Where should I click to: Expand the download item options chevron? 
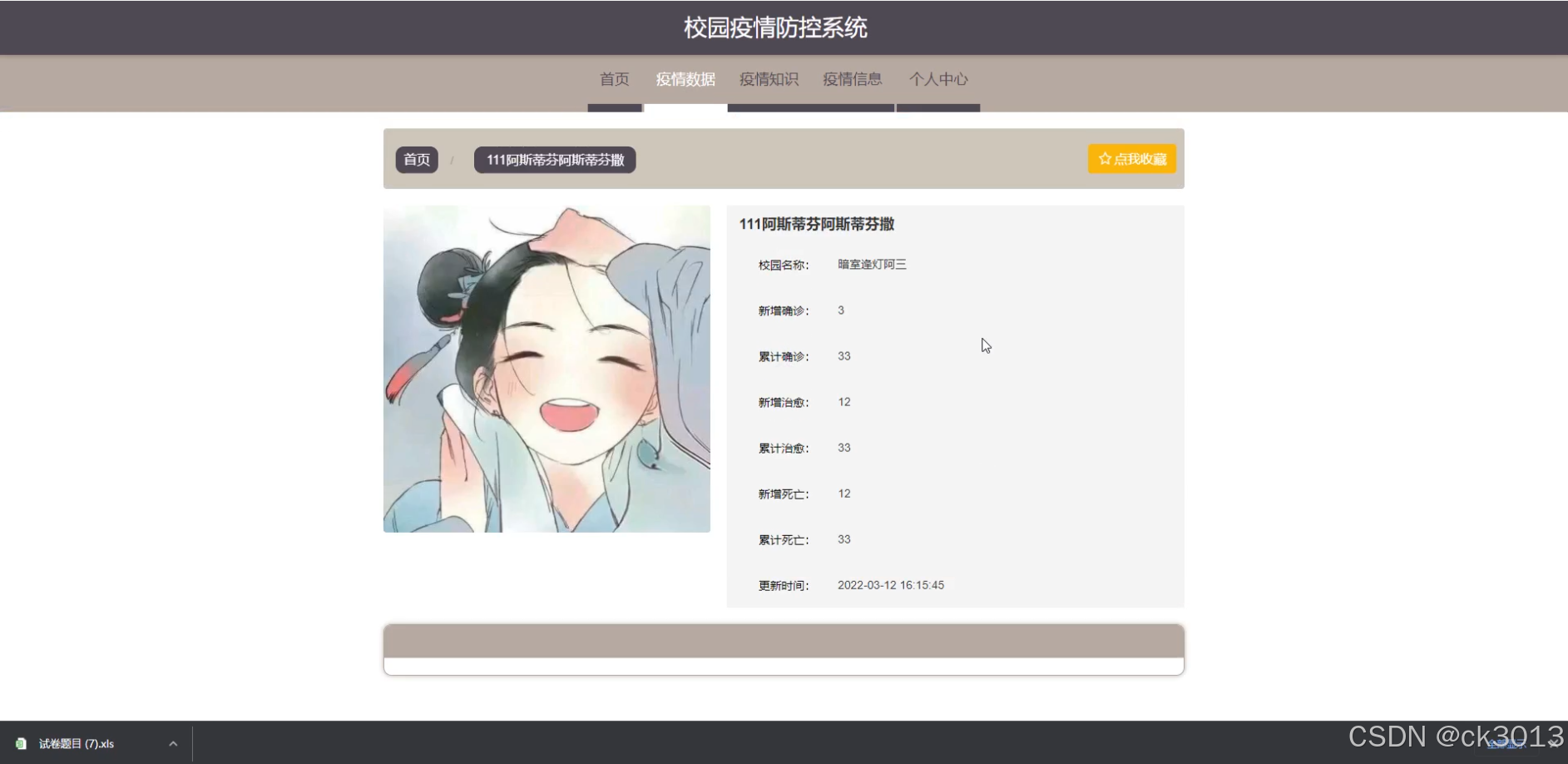pyautogui.click(x=173, y=744)
